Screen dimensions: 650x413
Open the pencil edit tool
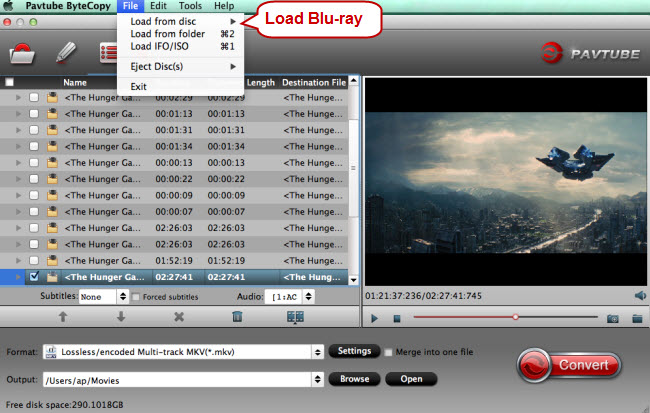pos(66,53)
